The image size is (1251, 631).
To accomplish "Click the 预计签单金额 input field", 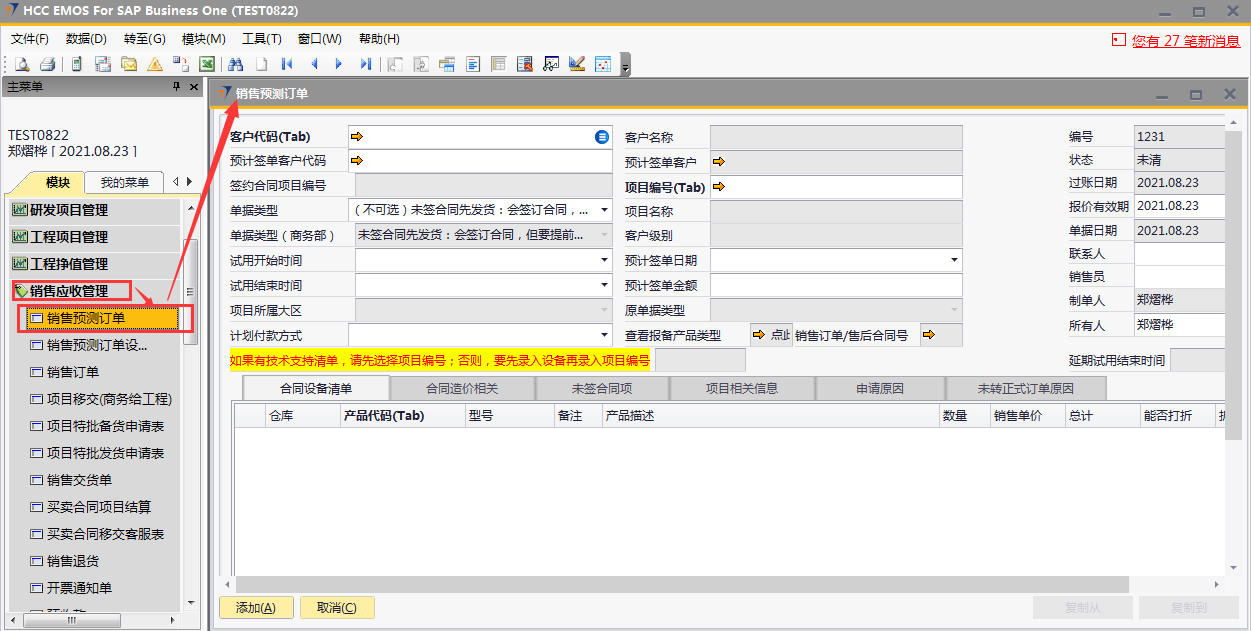I will coord(836,285).
